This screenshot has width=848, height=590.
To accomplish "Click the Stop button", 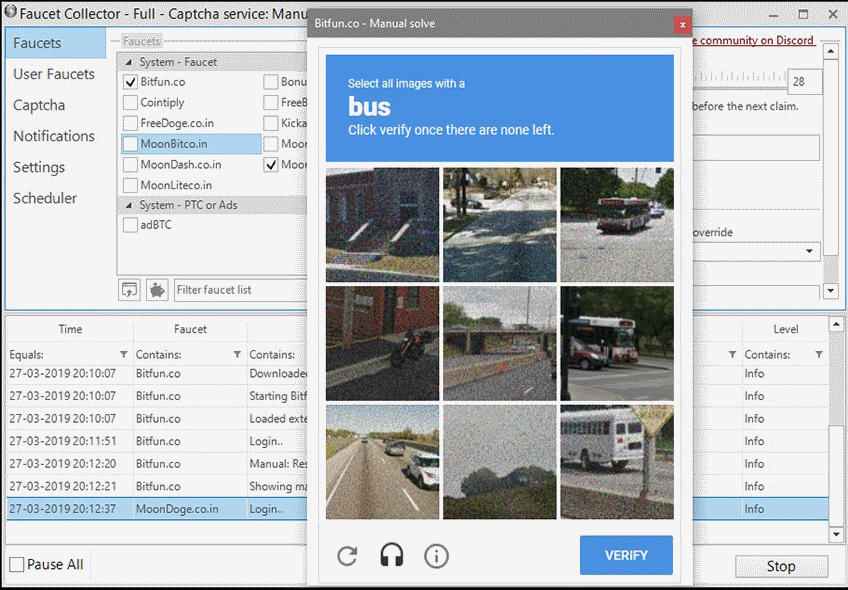I will (781, 566).
